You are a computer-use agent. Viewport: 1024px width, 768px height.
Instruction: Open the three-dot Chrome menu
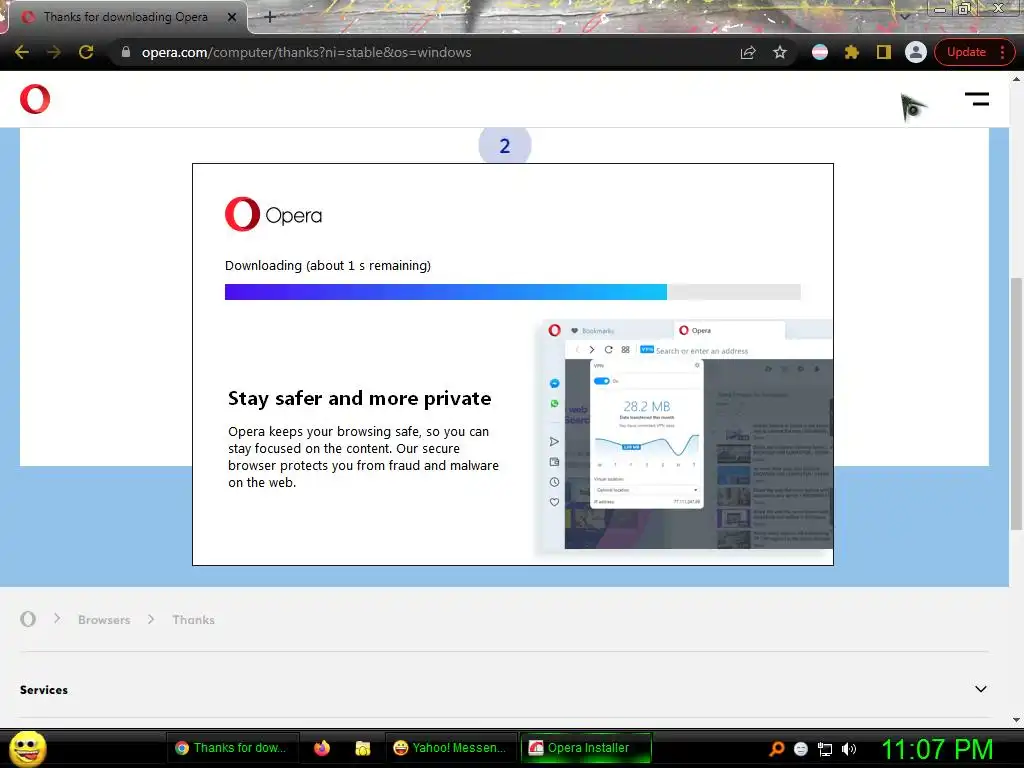pos(1002,52)
